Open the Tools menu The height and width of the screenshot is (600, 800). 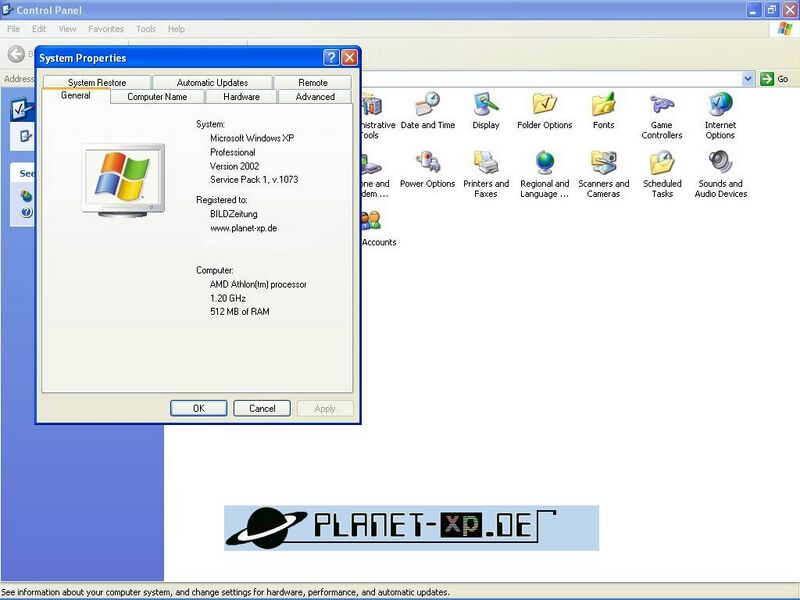[x=145, y=29]
